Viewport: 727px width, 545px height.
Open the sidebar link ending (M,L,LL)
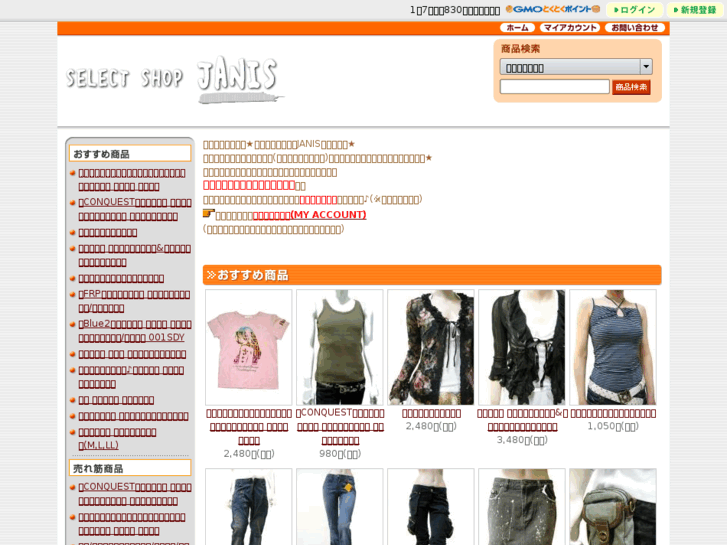pos(117,438)
